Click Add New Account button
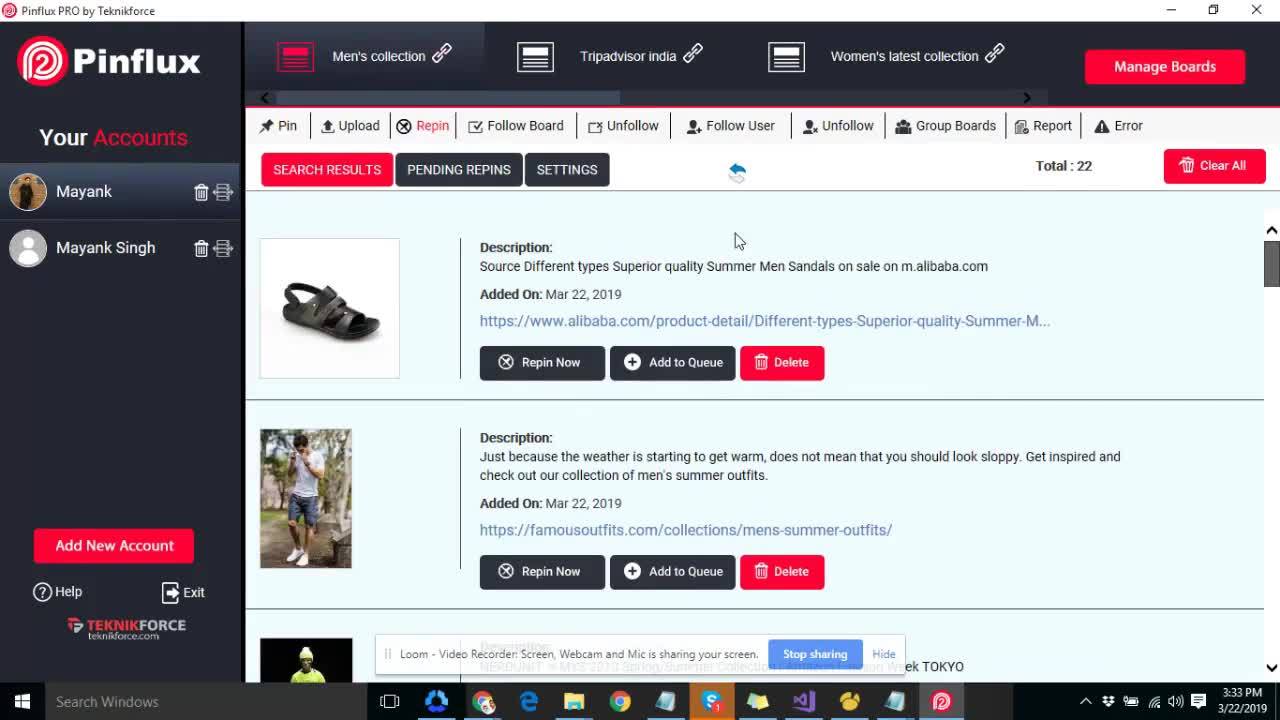Image resolution: width=1280 pixels, height=720 pixels. point(114,546)
